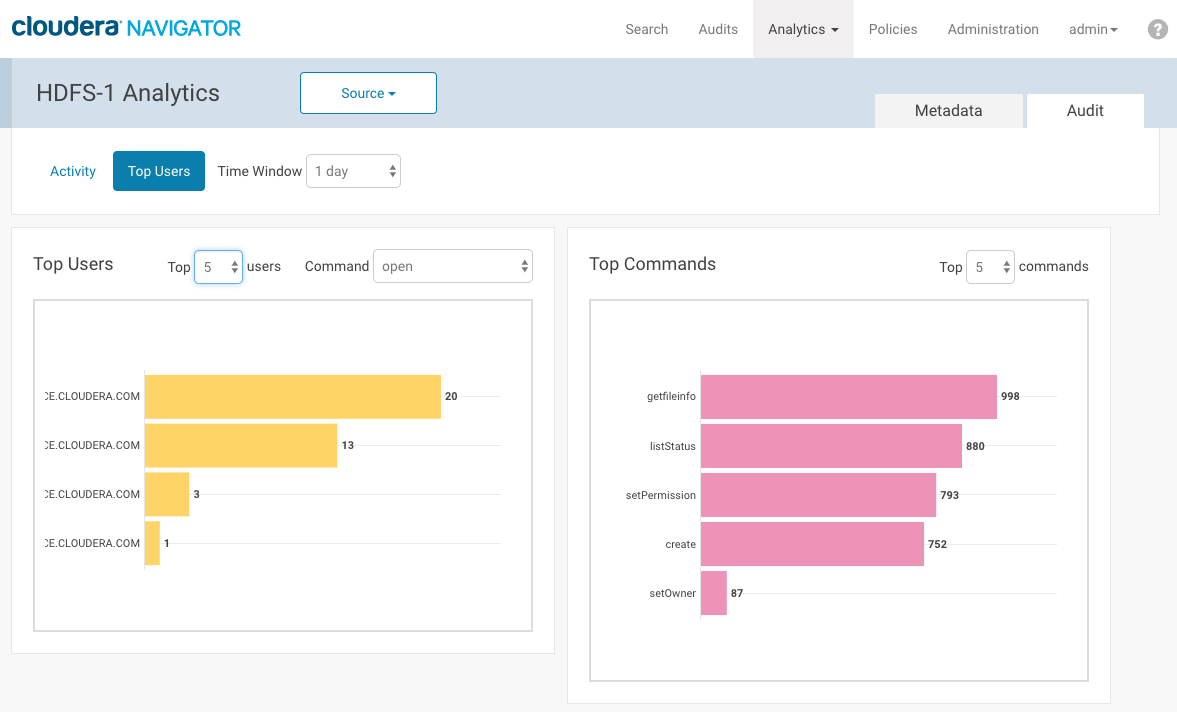Select the Audit tab
This screenshot has width=1177, height=712.
click(x=1085, y=111)
